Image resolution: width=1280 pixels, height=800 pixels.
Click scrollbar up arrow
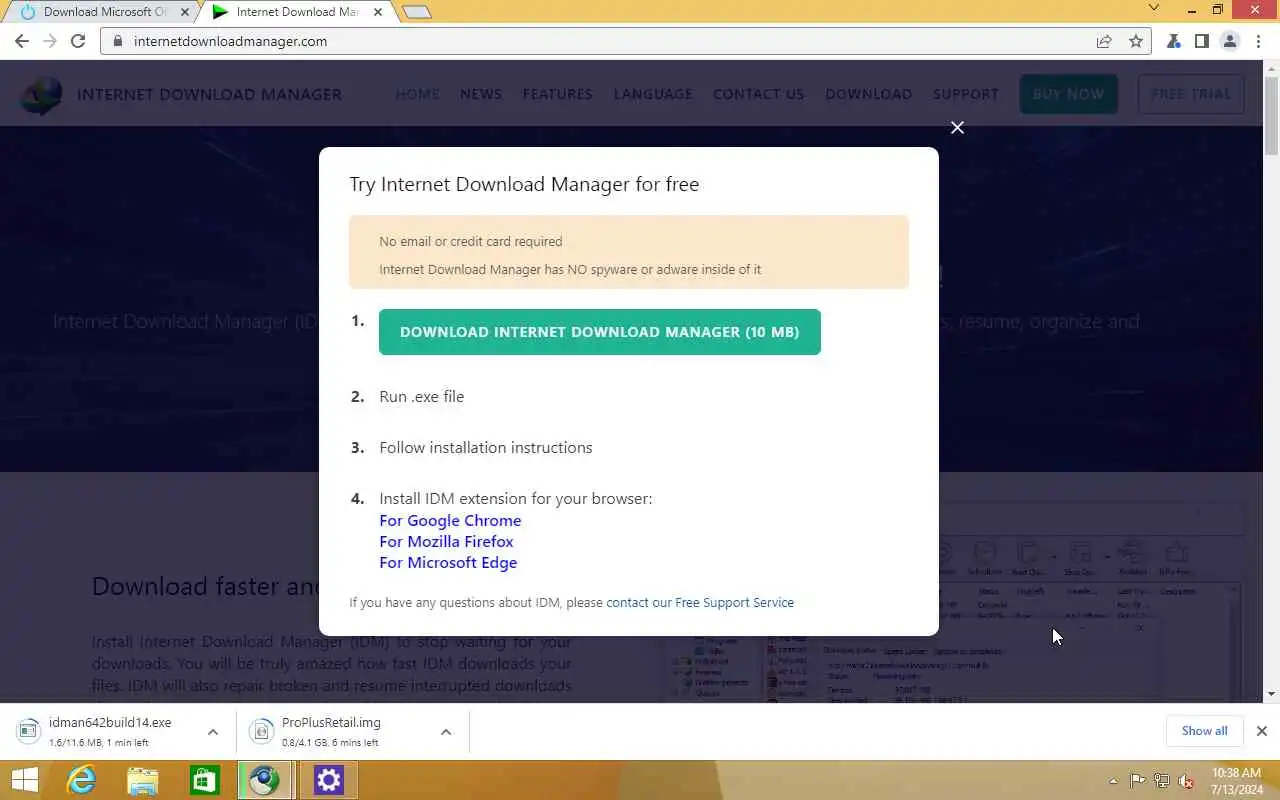pos(1271,68)
